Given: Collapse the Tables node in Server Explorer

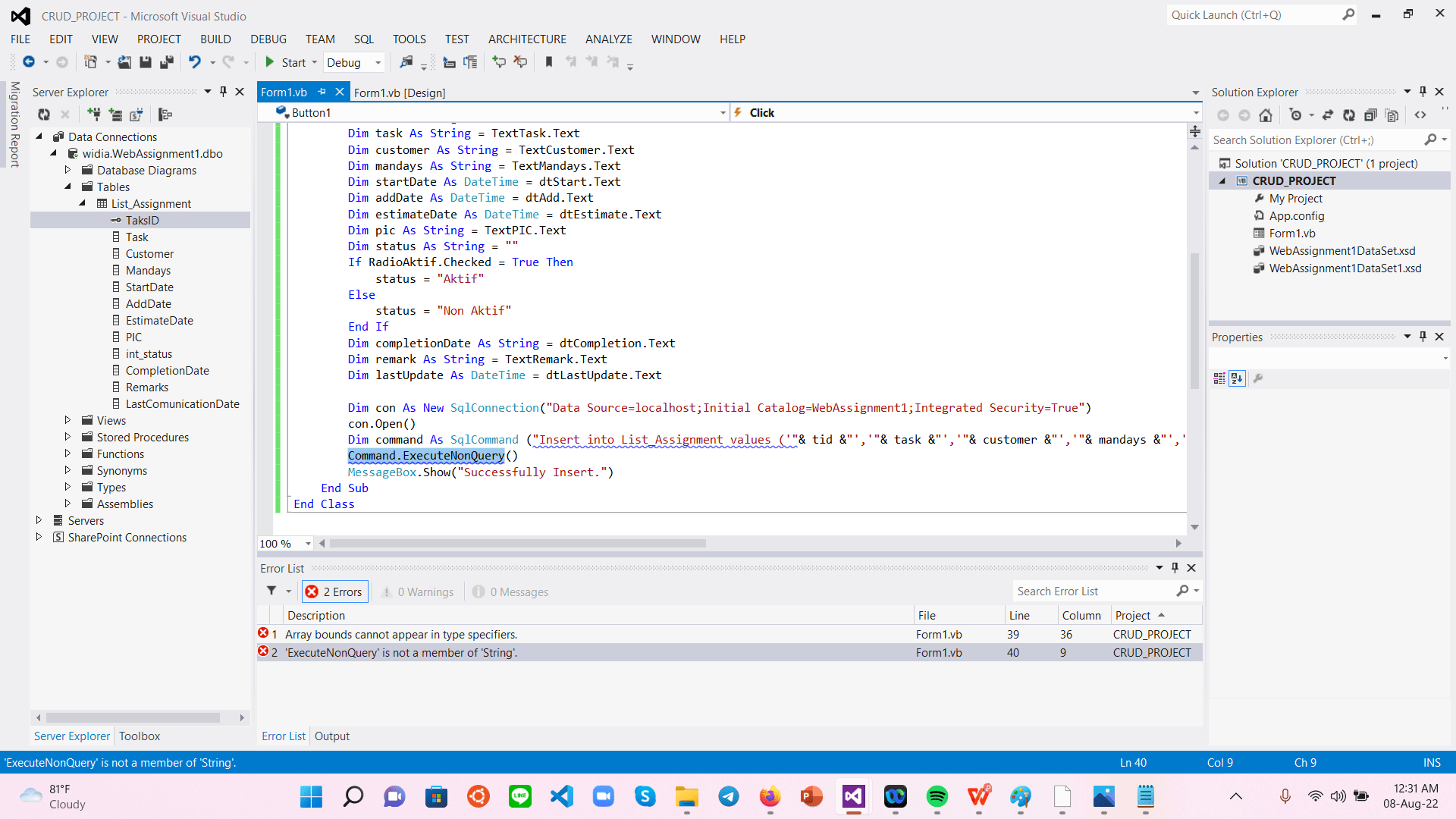Looking at the screenshot, I should (x=68, y=187).
